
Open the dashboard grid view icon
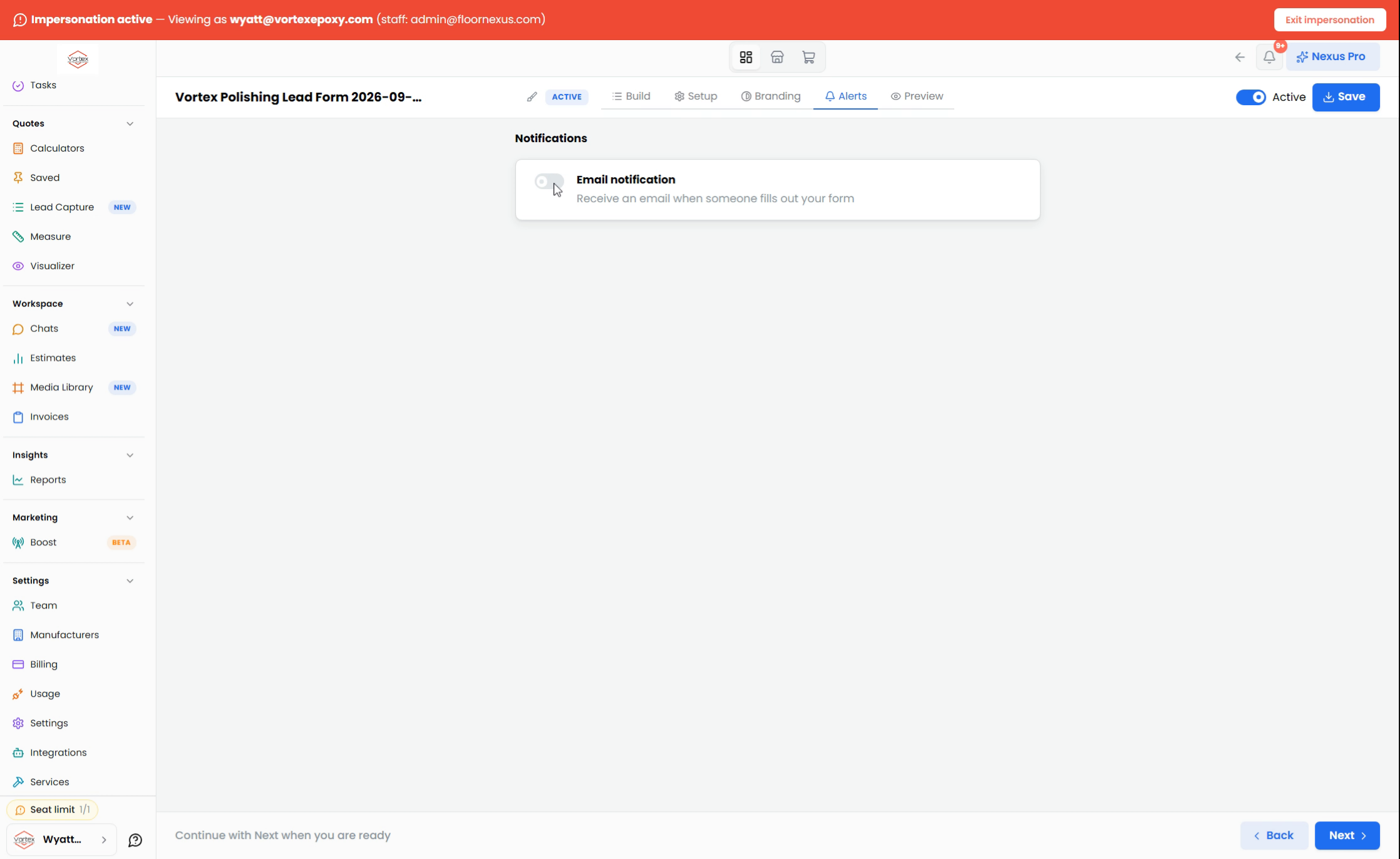(746, 57)
